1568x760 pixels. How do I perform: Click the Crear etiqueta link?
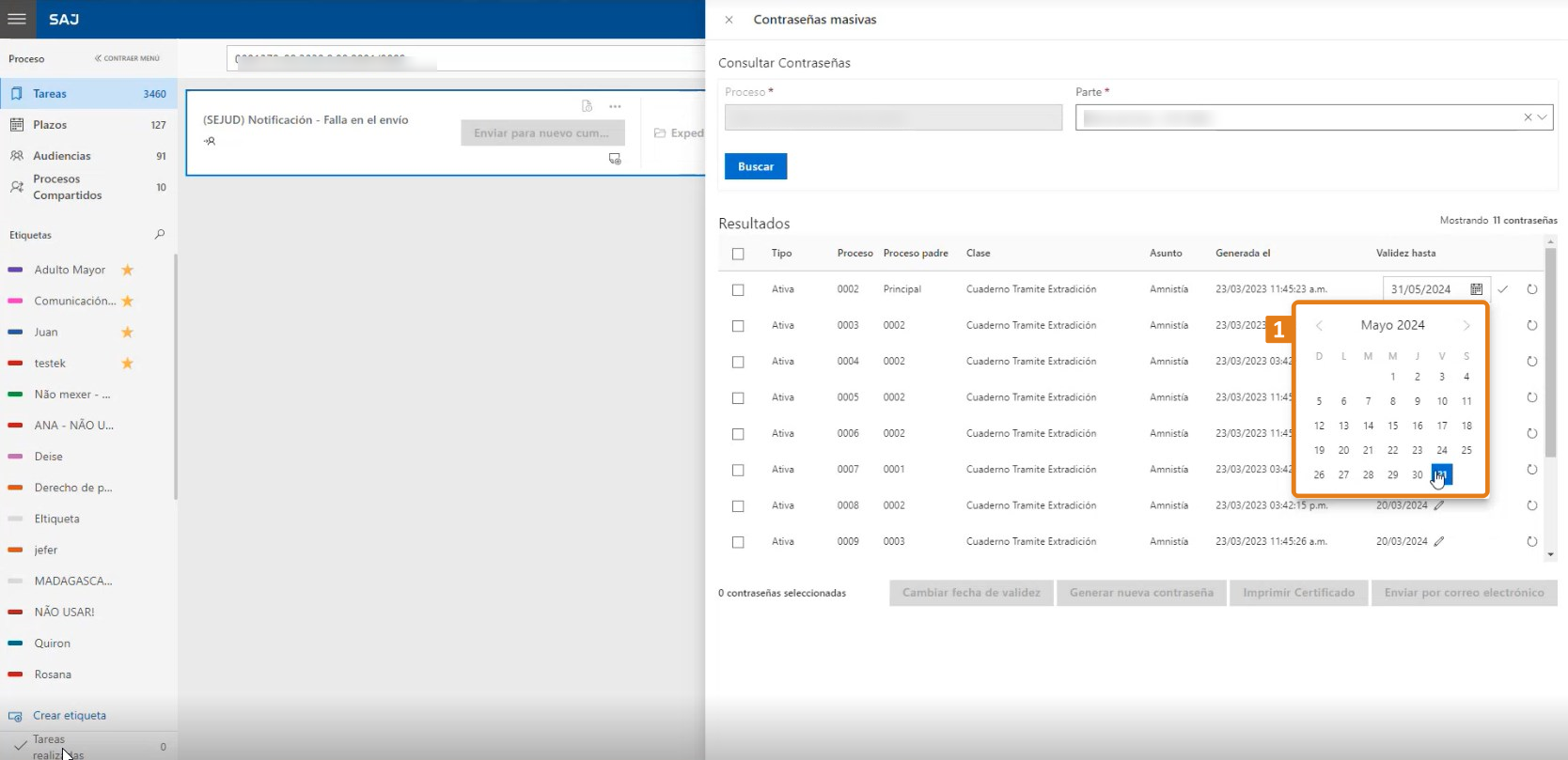70,716
